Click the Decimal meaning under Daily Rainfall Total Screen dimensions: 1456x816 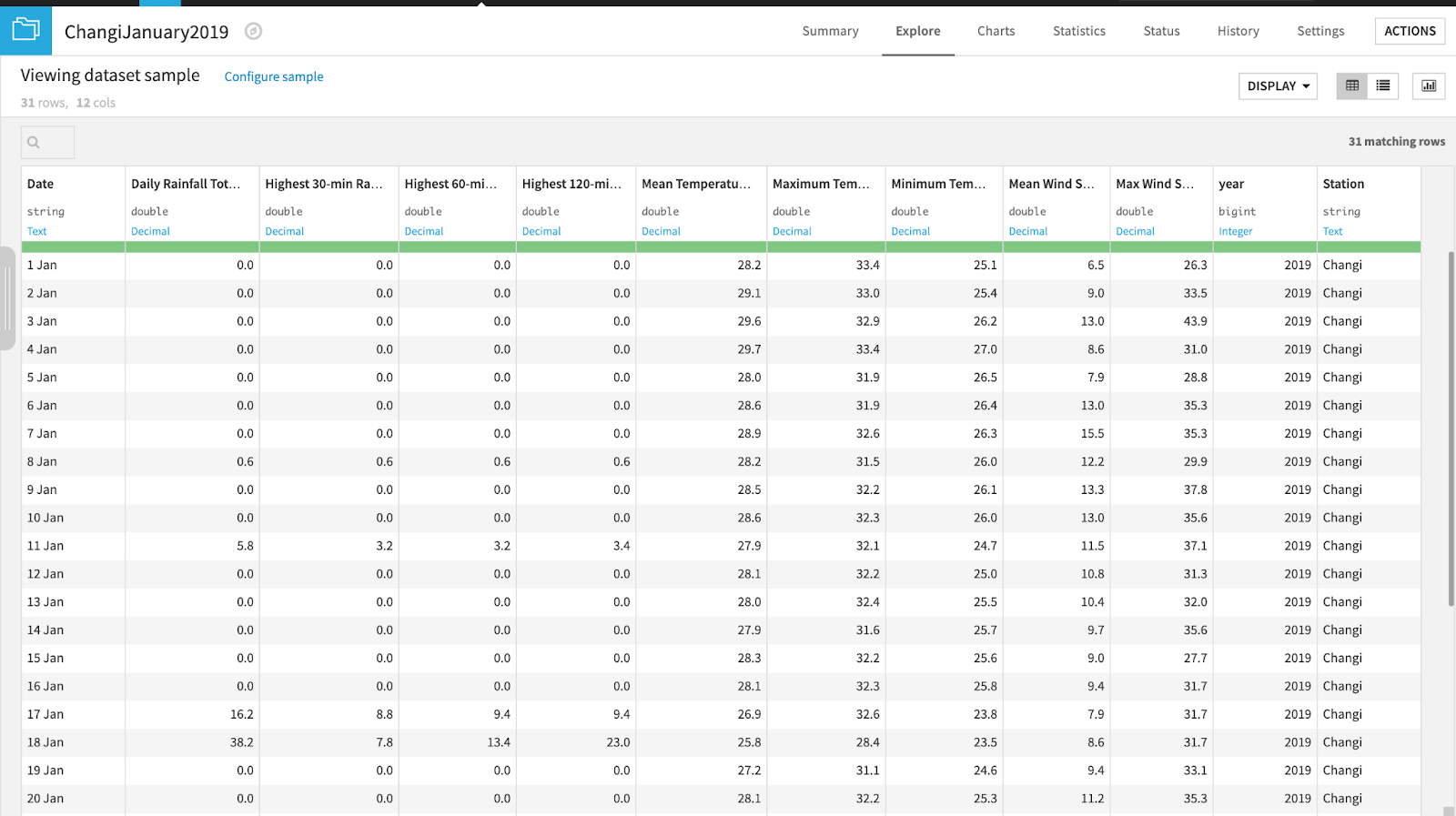click(150, 231)
